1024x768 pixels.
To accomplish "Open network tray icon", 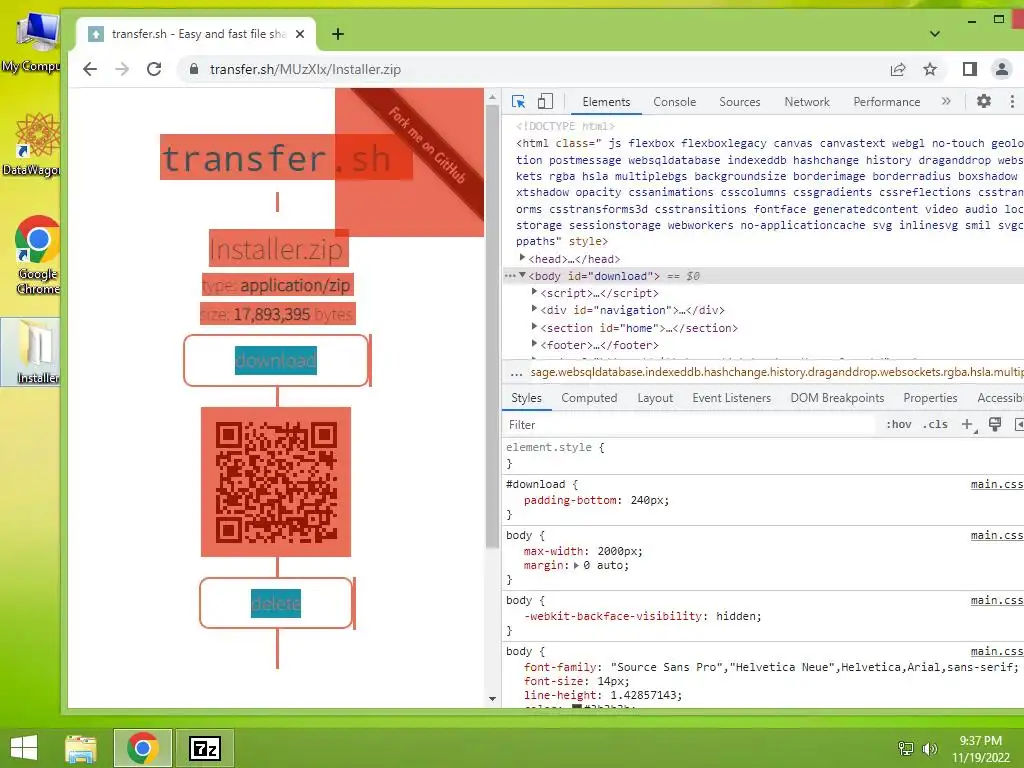I will click(x=906, y=748).
